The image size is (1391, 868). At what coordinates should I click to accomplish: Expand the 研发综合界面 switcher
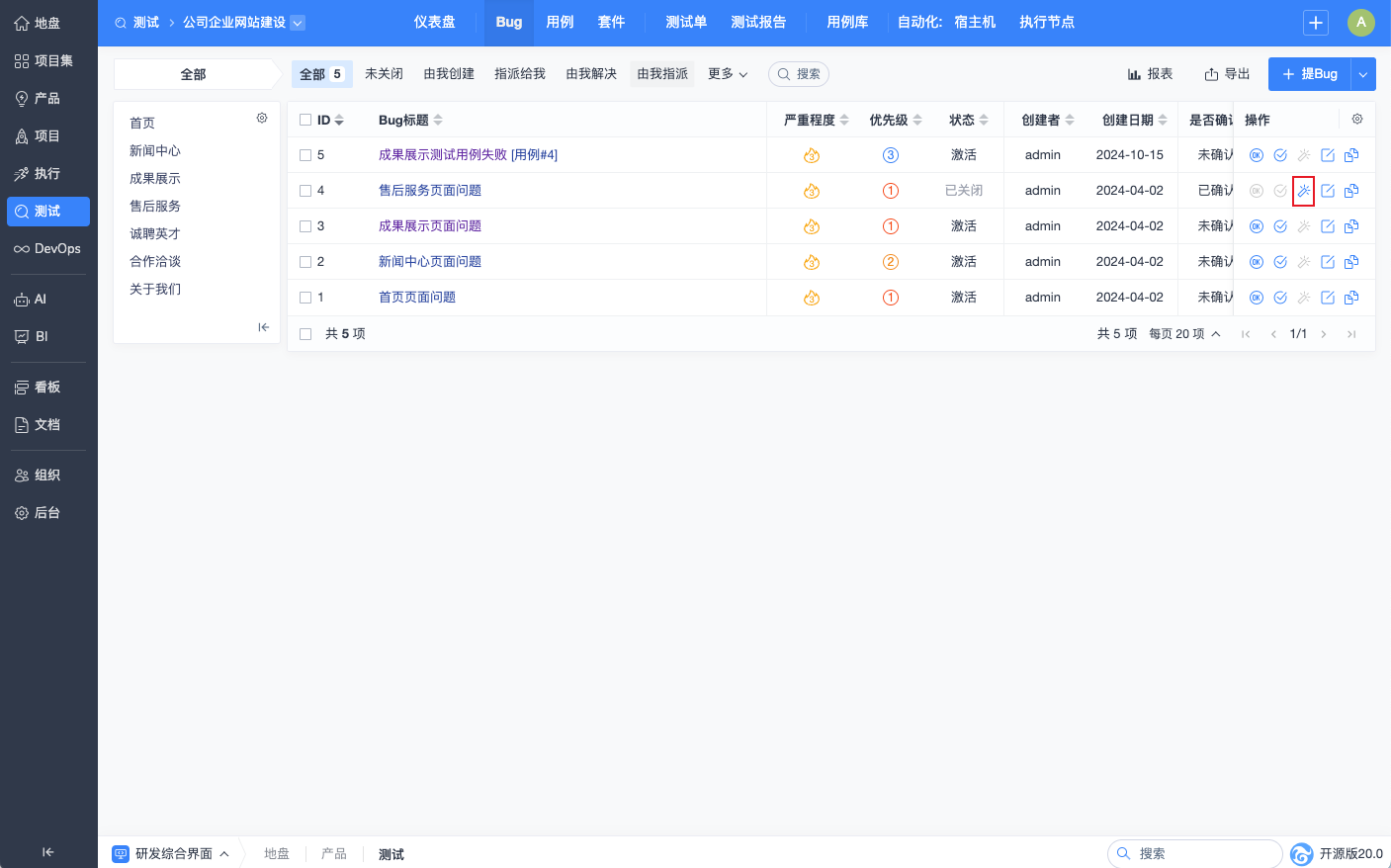pos(171,854)
